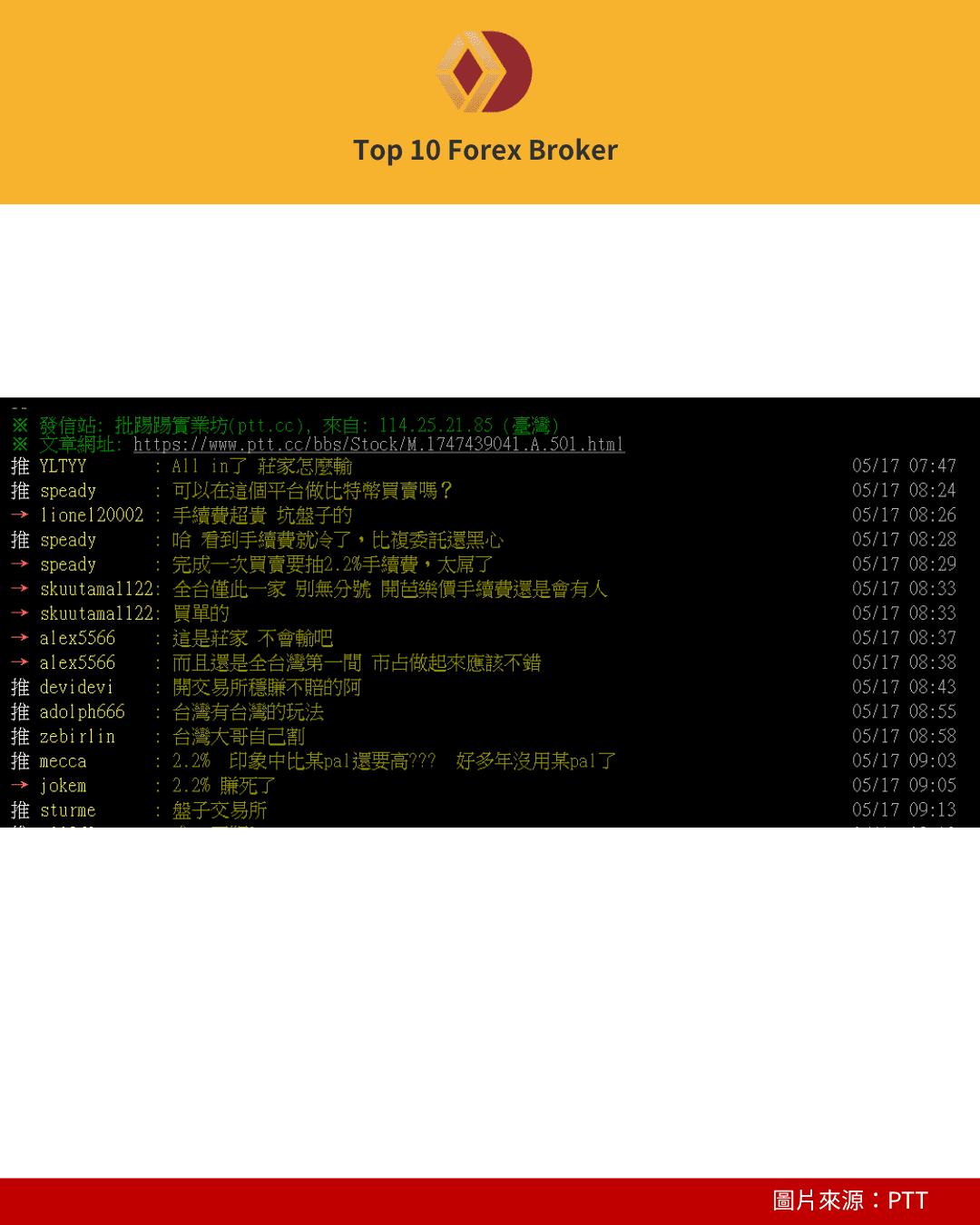Select the timestamp 05/17 07:47
This screenshot has height=1225, width=980.
pyautogui.click(x=904, y=465)
